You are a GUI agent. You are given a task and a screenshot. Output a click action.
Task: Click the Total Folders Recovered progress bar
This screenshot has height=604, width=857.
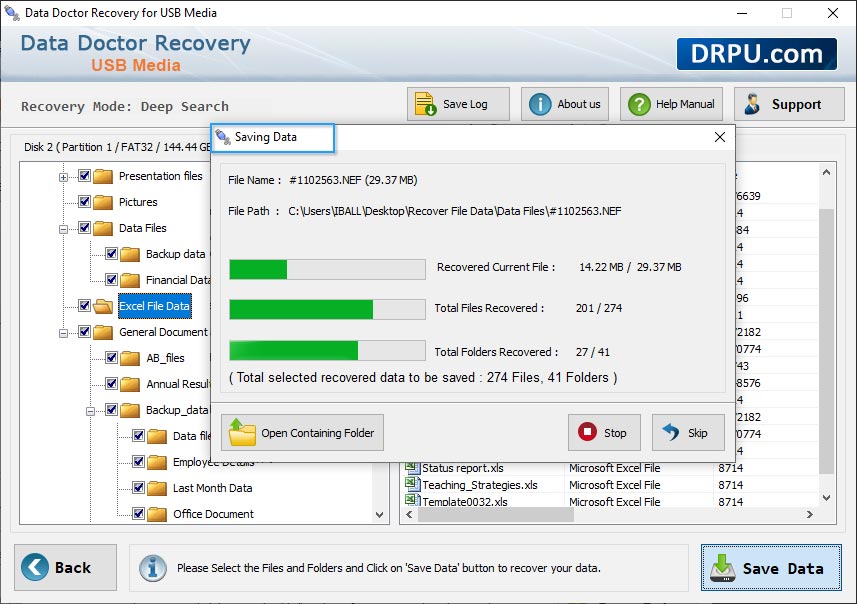[327, 350]
